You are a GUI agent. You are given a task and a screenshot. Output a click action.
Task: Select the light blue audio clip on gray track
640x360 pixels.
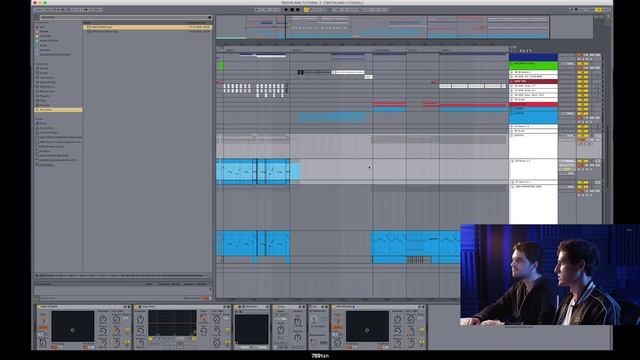[259, 171]
